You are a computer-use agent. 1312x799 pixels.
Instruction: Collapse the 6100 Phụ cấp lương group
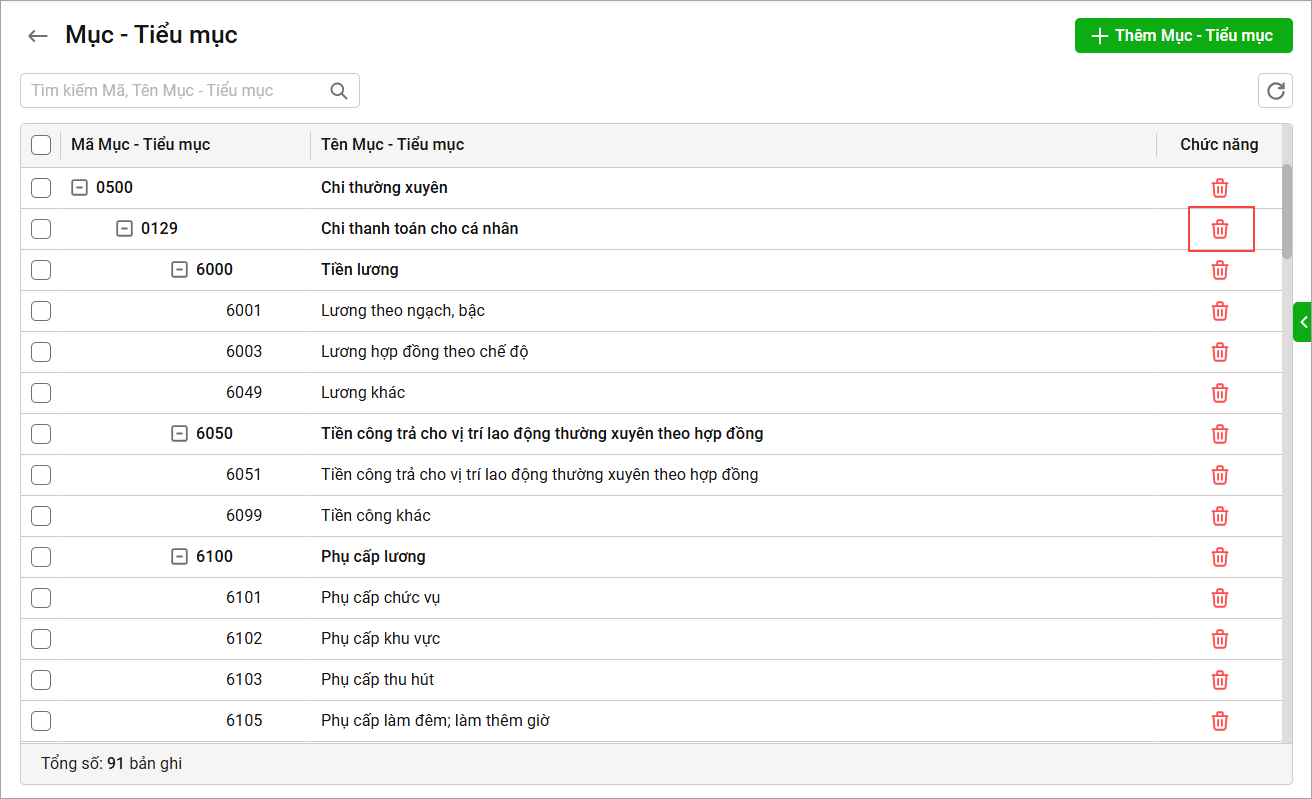pos(180,557)
